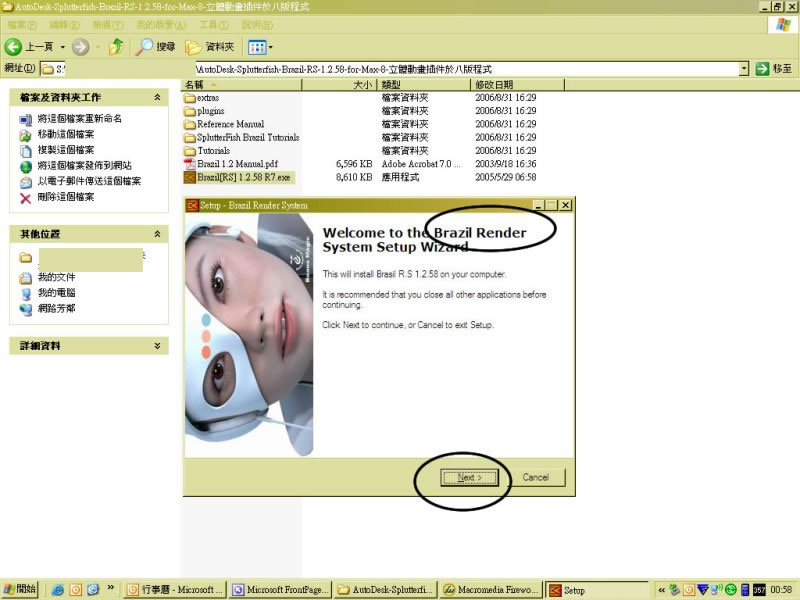
Task: Click into the address bar path field
Action: tap(390, 68)
